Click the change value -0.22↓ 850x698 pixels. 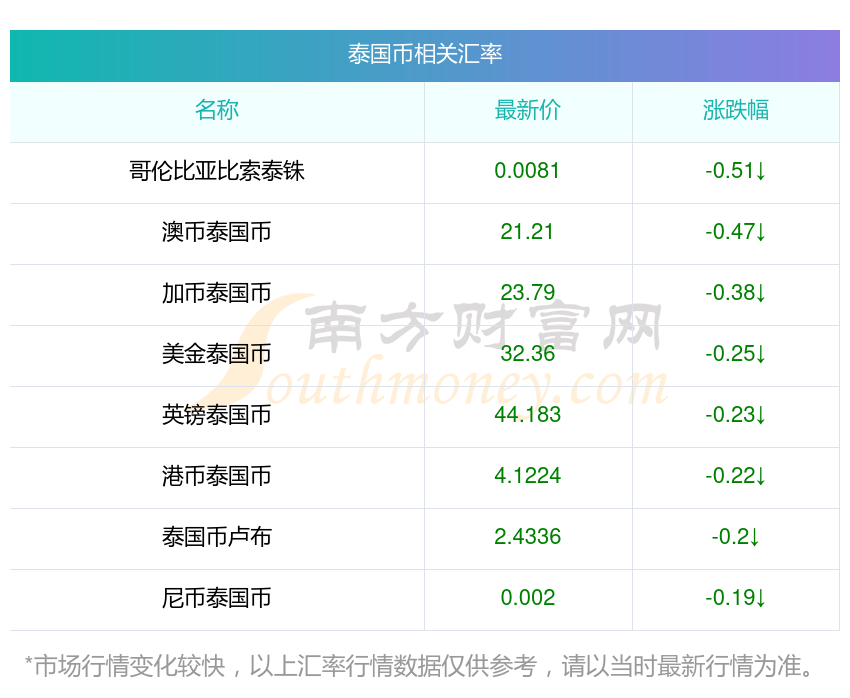(736, 476)
